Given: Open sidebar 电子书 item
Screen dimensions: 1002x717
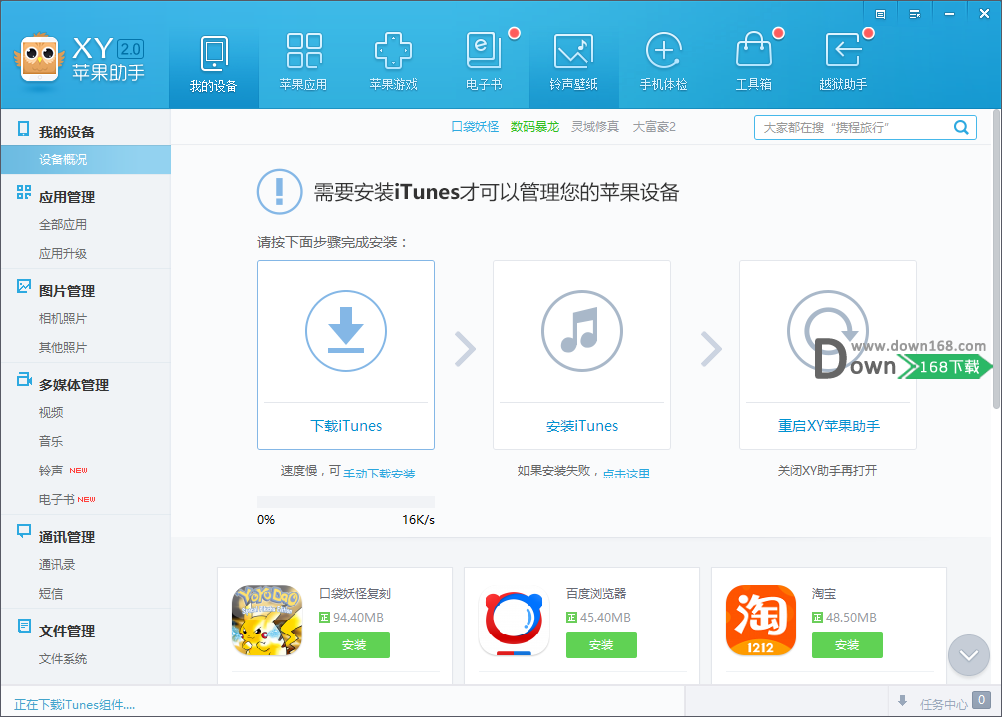Looking at the screenshot, I should 57,499.
